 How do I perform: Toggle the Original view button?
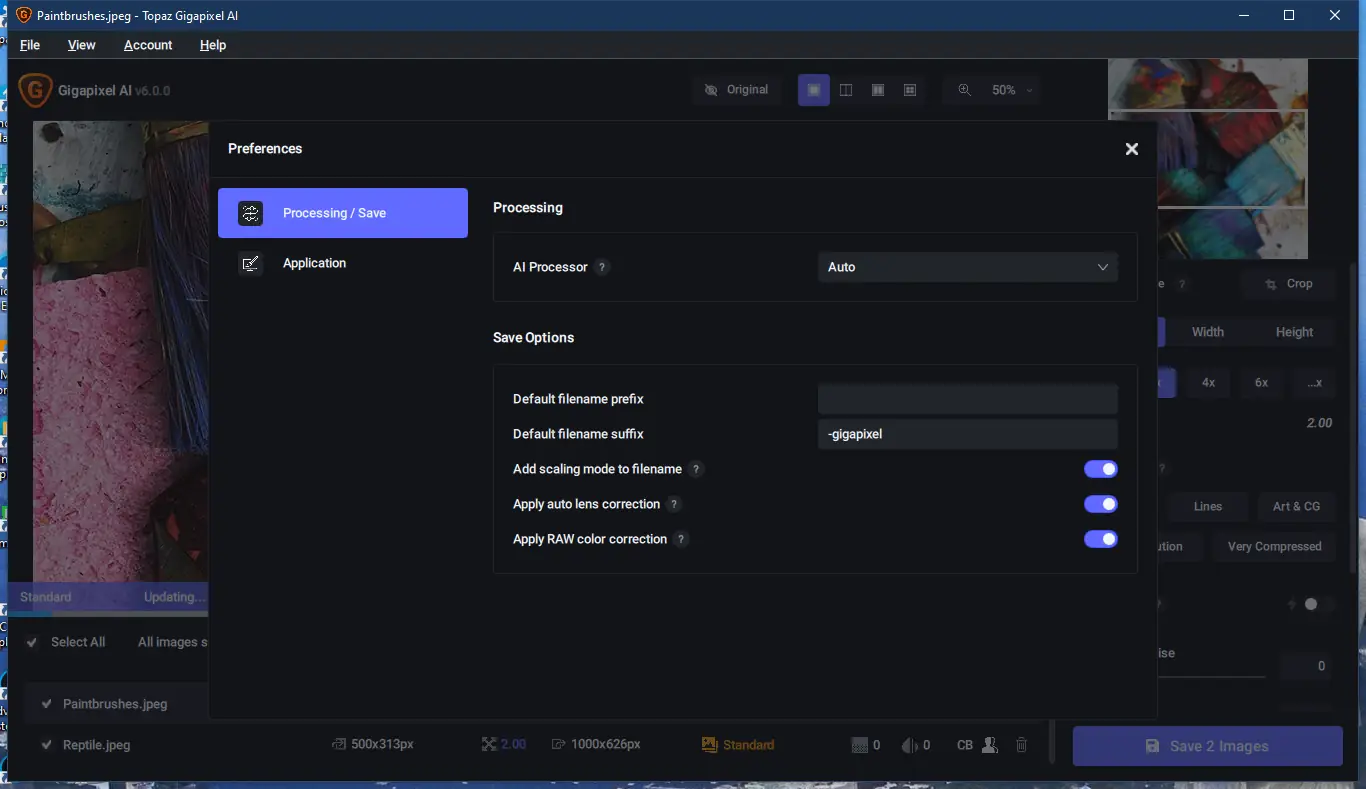pos(736,90)
